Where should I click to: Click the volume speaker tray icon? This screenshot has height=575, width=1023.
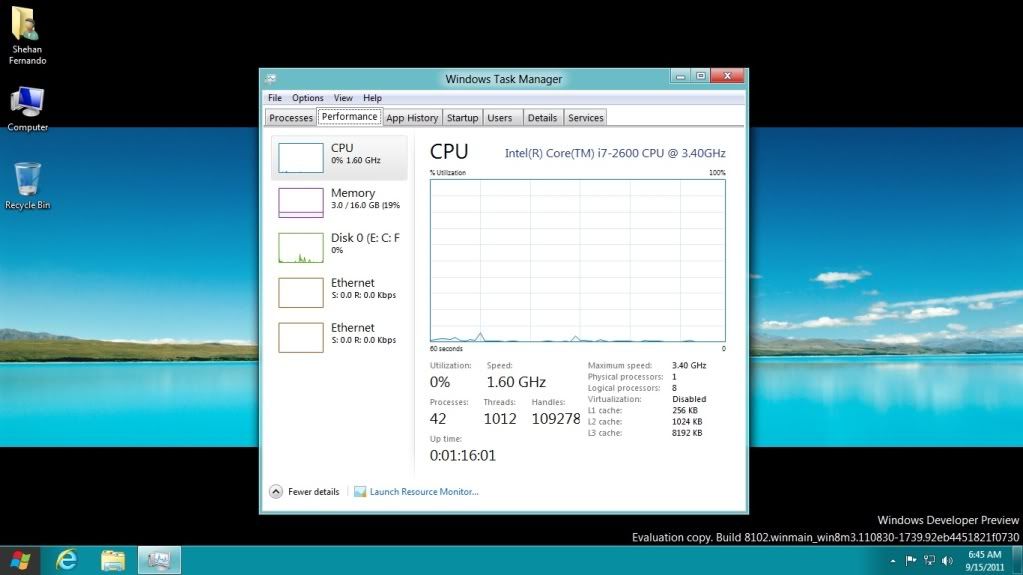tap(947, 560)
